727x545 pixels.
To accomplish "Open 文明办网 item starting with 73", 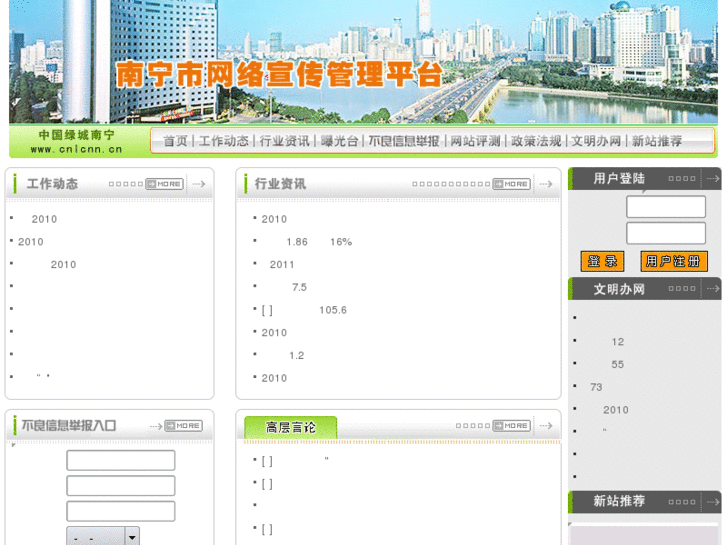I will click(596, 387).
